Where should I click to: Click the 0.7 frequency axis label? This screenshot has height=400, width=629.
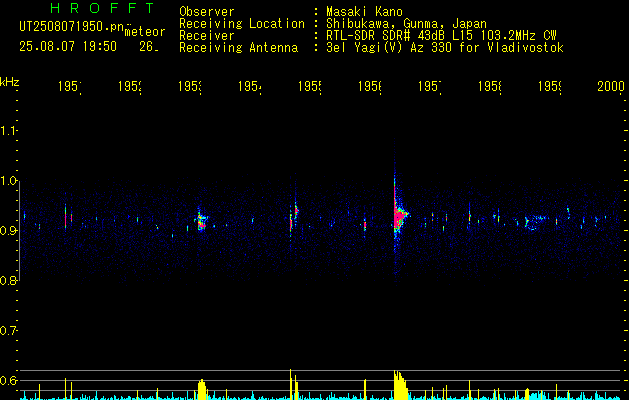(x=9, y=330)
